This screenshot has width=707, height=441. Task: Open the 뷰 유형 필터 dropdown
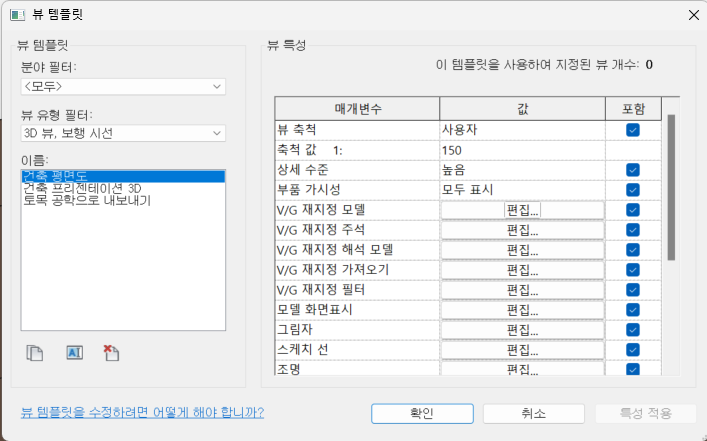coord(123,133)
